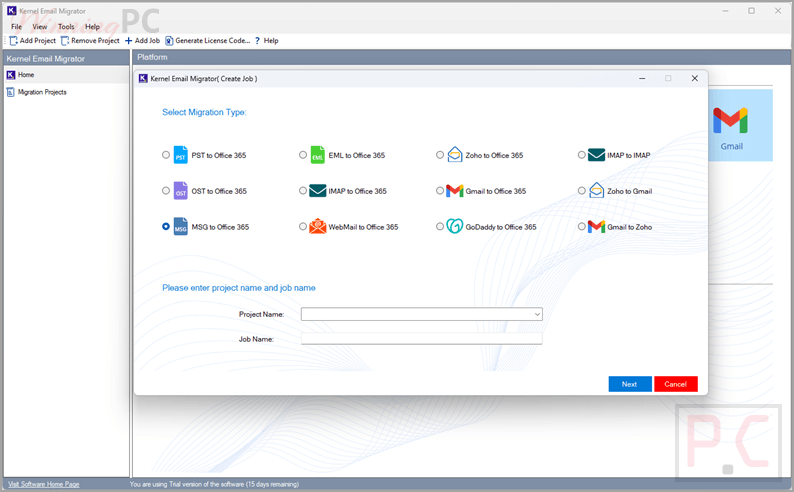Viewport: 794px width, 492px height.
Task: Choose WebMail to Office 365 radio option
Action: [303, 226]
